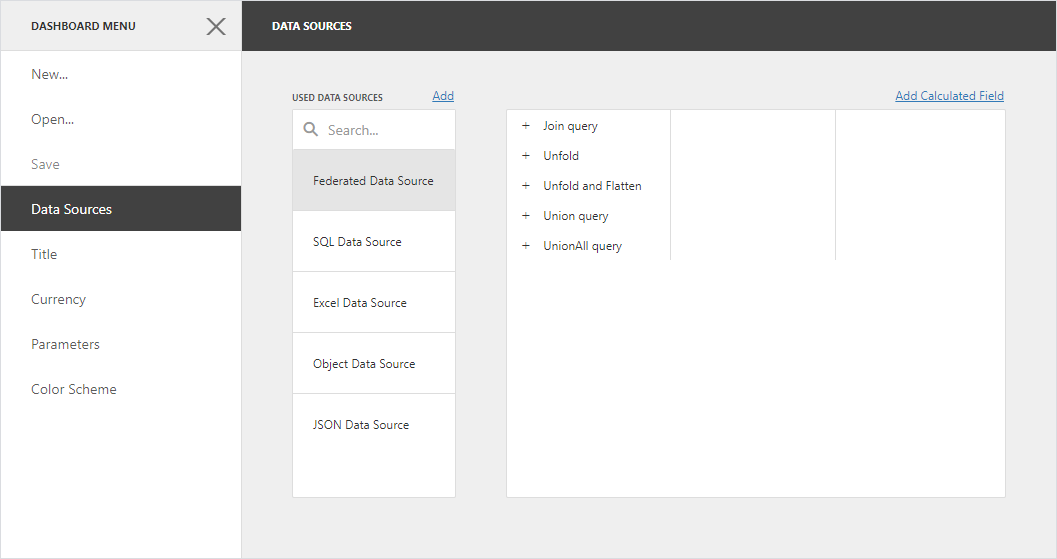Go to the Title menu item
Image resolution: width=1057 pixels, height=559 pixels.
[x=121, y=254]
